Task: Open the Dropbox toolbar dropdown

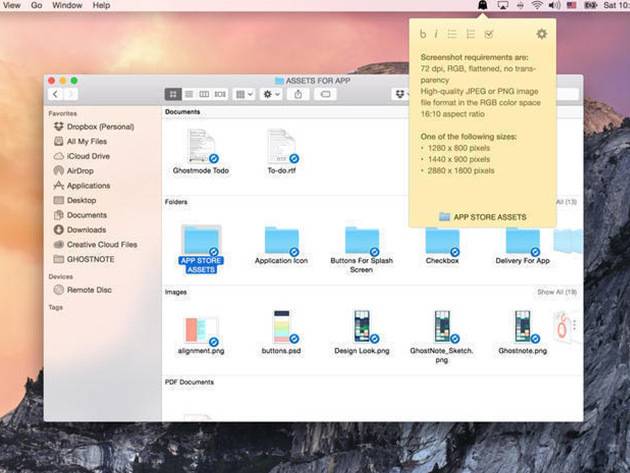Action: (x=400, y=94)
